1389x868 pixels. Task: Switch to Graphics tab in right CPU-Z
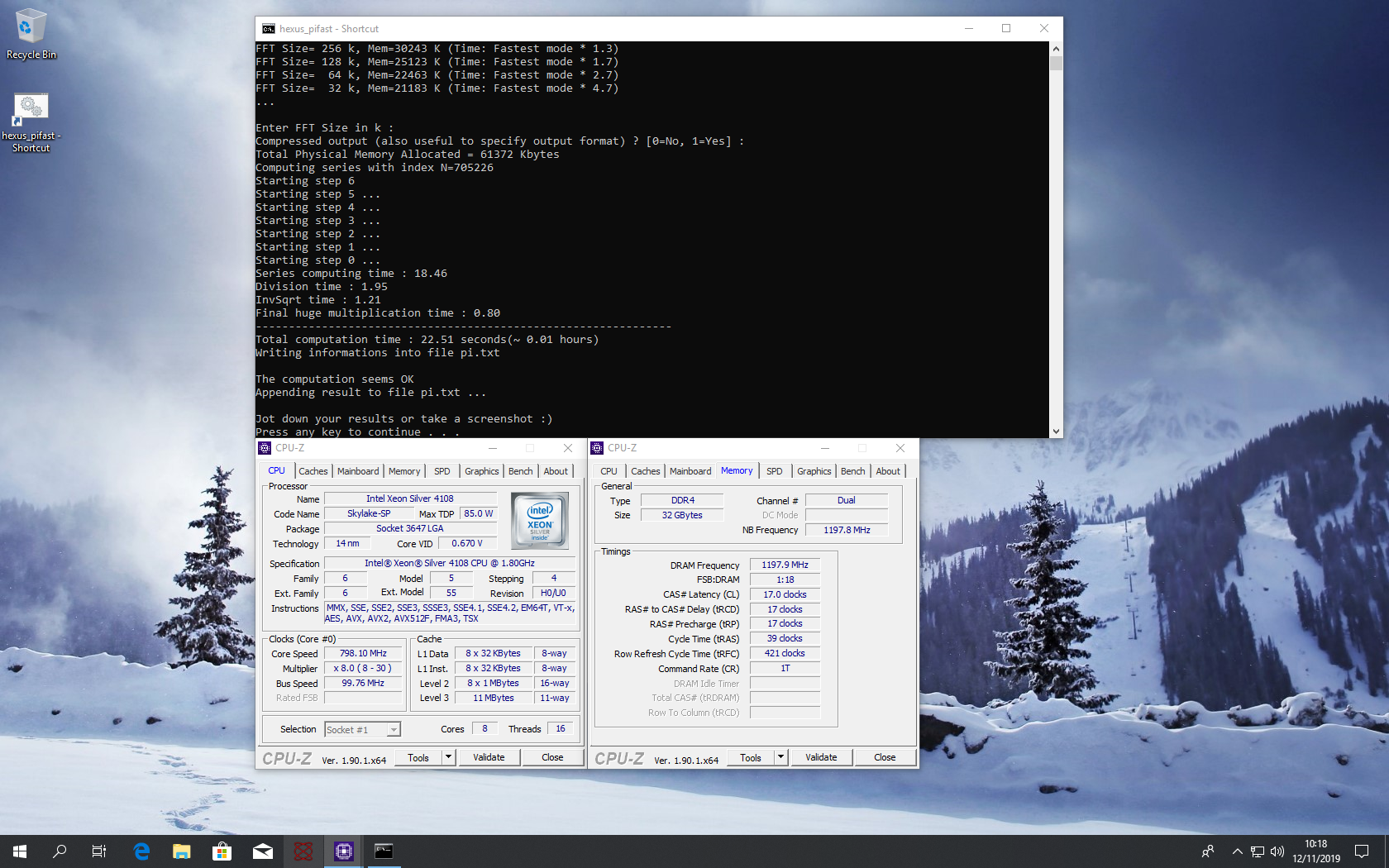pos(814,471)
